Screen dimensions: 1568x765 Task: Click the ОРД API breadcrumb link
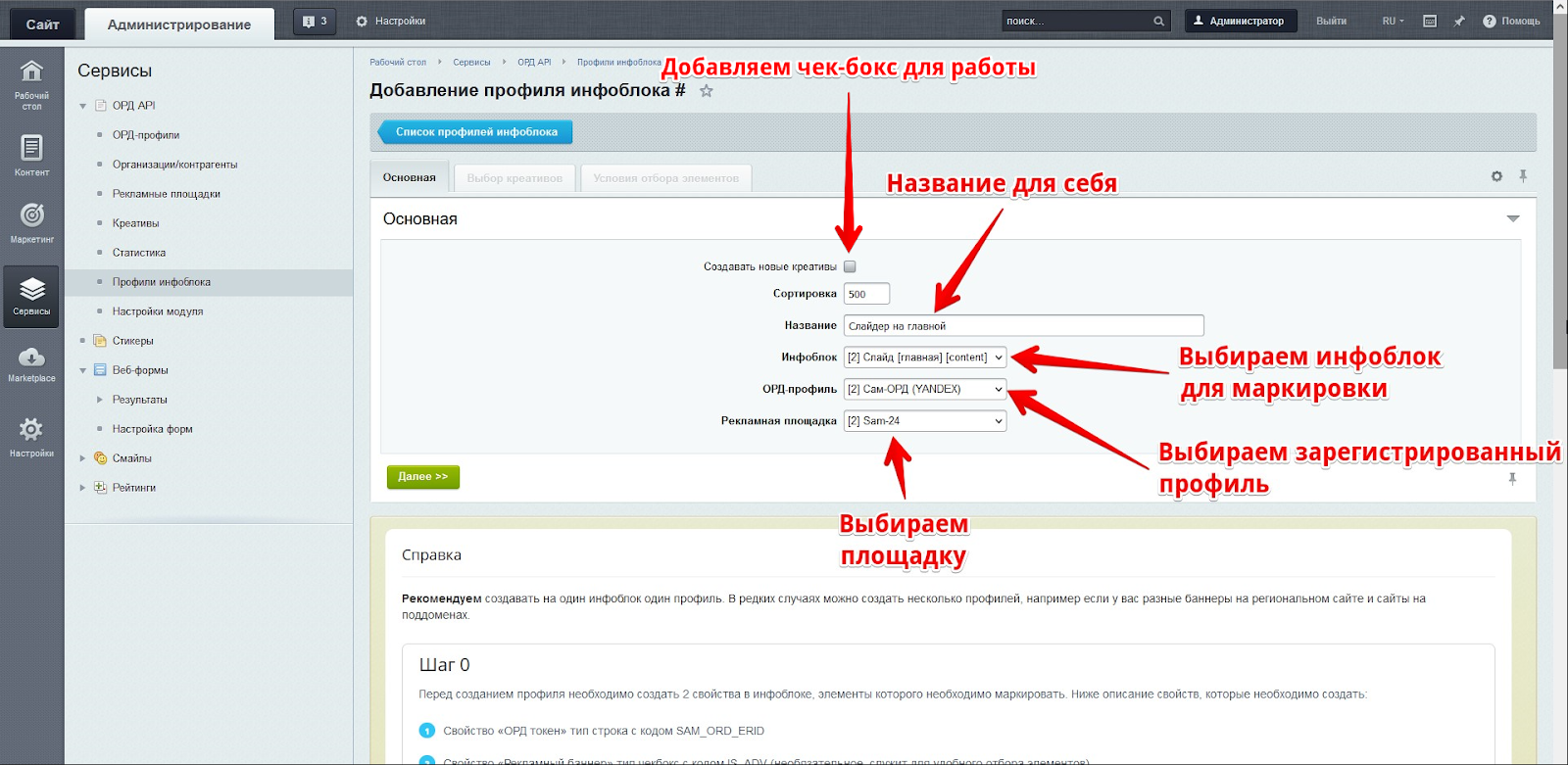coord(534,62)
